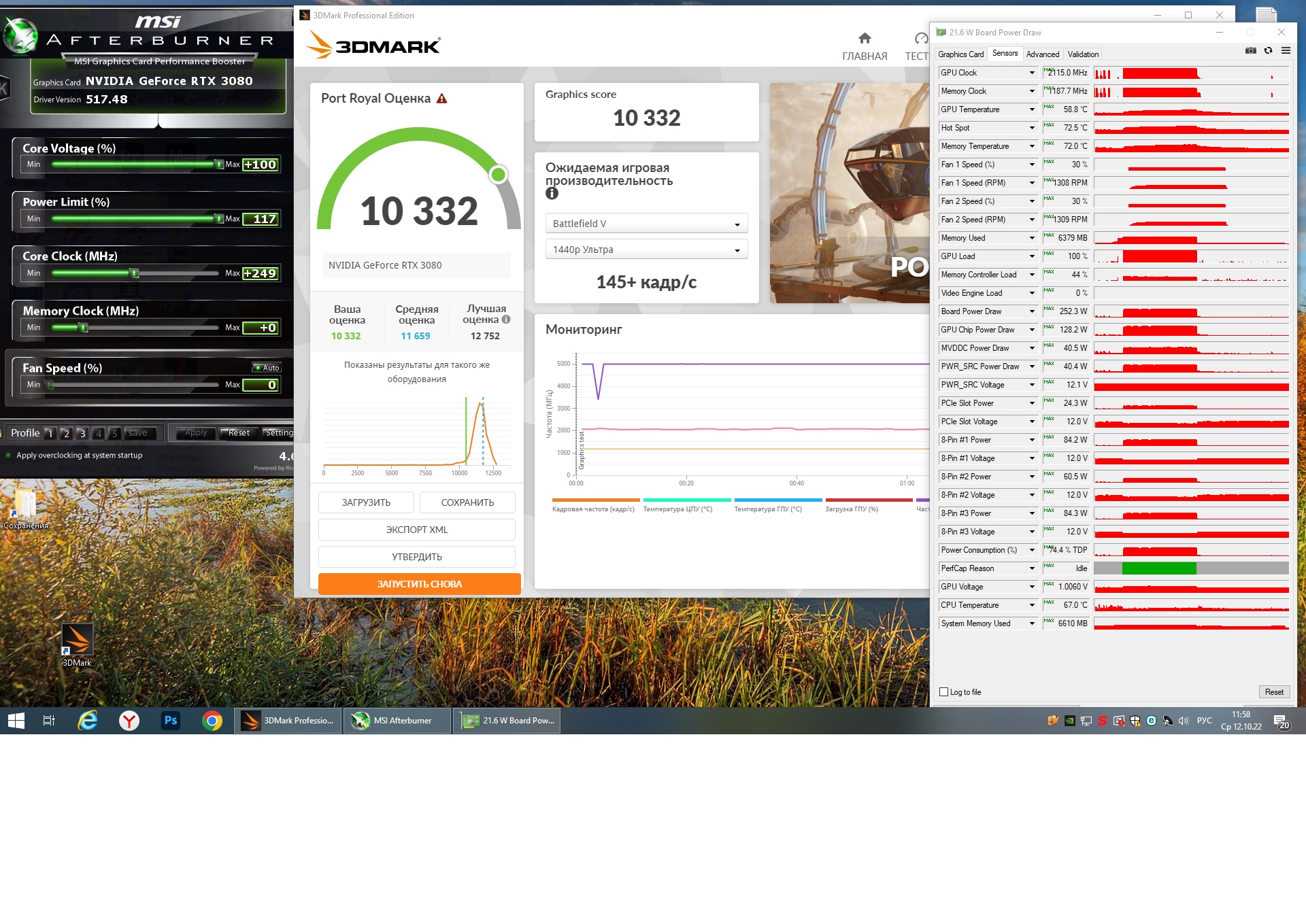Switch to the Graphics Card tab
This screenshot has width=1306, height=924.
[x=960, y=54]
